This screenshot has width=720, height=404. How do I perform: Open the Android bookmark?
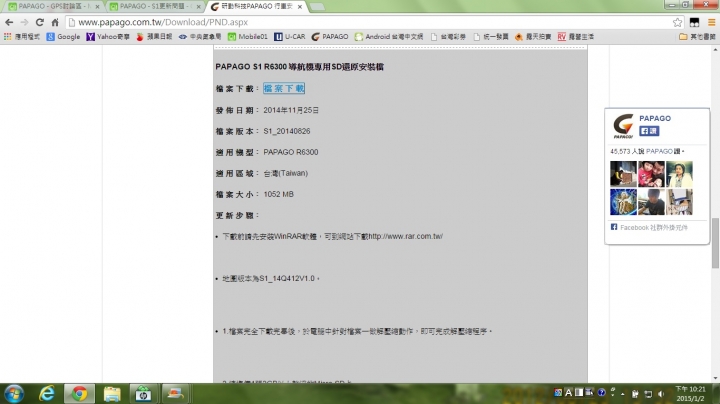point(388,36)
